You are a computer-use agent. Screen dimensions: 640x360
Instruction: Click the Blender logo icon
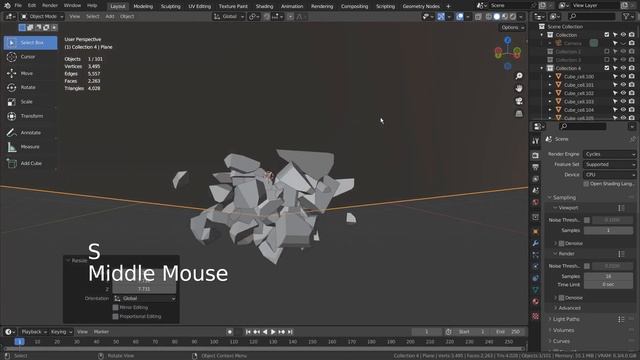(7, 6)
